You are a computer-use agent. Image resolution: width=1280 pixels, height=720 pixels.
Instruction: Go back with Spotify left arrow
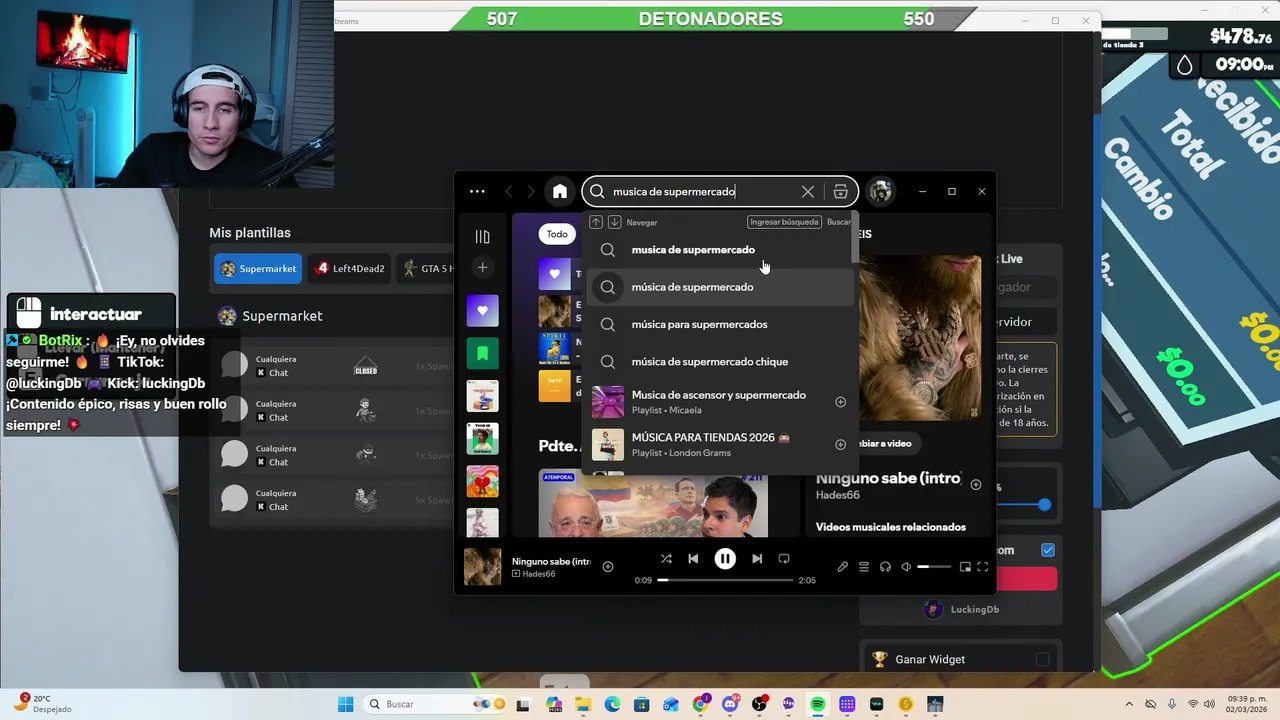508,191
